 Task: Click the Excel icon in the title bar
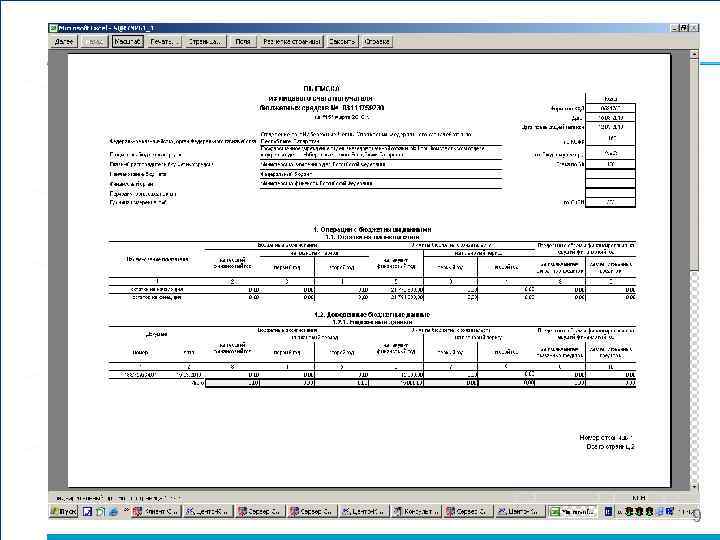53,28
